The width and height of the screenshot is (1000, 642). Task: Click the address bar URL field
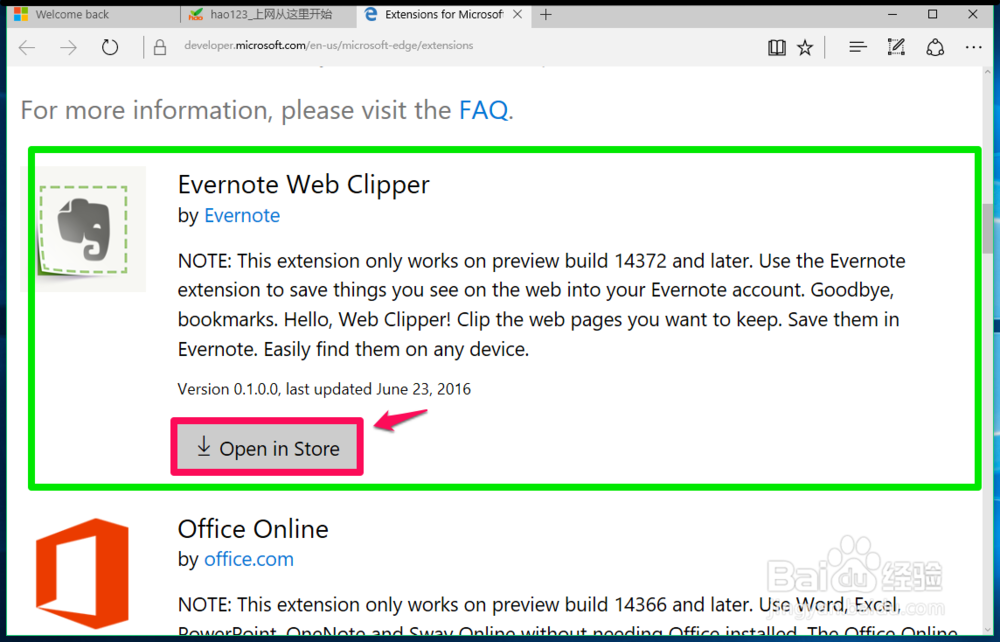pyautogui.click(x=328, y=45)
